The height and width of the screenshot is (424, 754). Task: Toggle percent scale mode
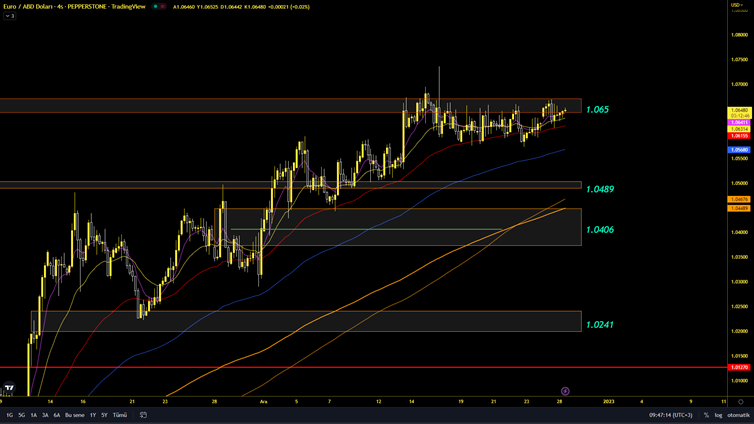click(x=706, y=415)
